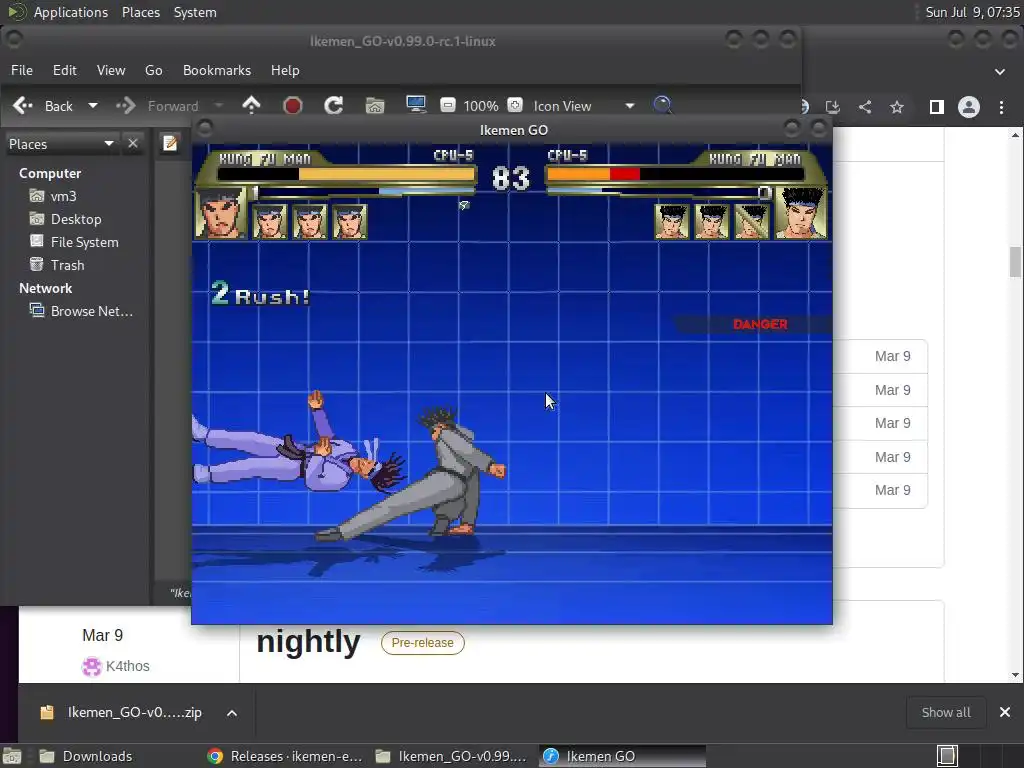Click the red Stop loading icon
Screen dimensions: 1024x768
293,106
